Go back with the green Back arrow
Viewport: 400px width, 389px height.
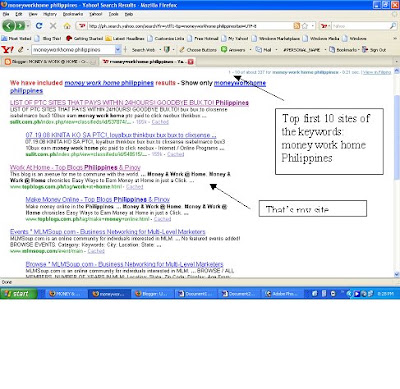click(9, 26)
